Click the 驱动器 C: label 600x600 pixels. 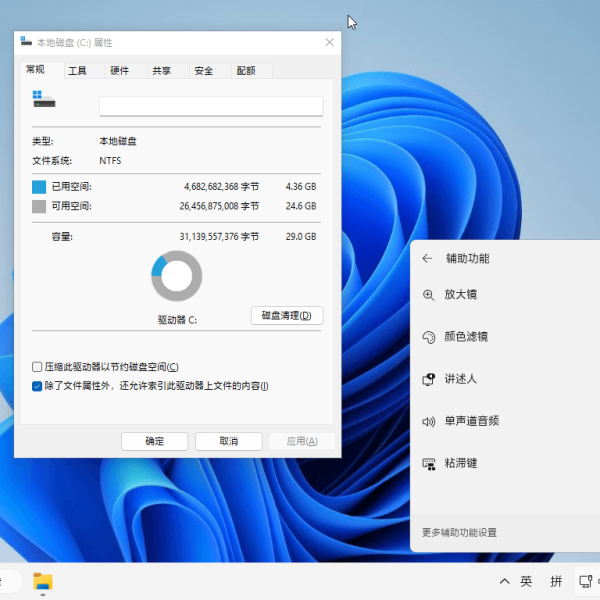coord(177,320)
